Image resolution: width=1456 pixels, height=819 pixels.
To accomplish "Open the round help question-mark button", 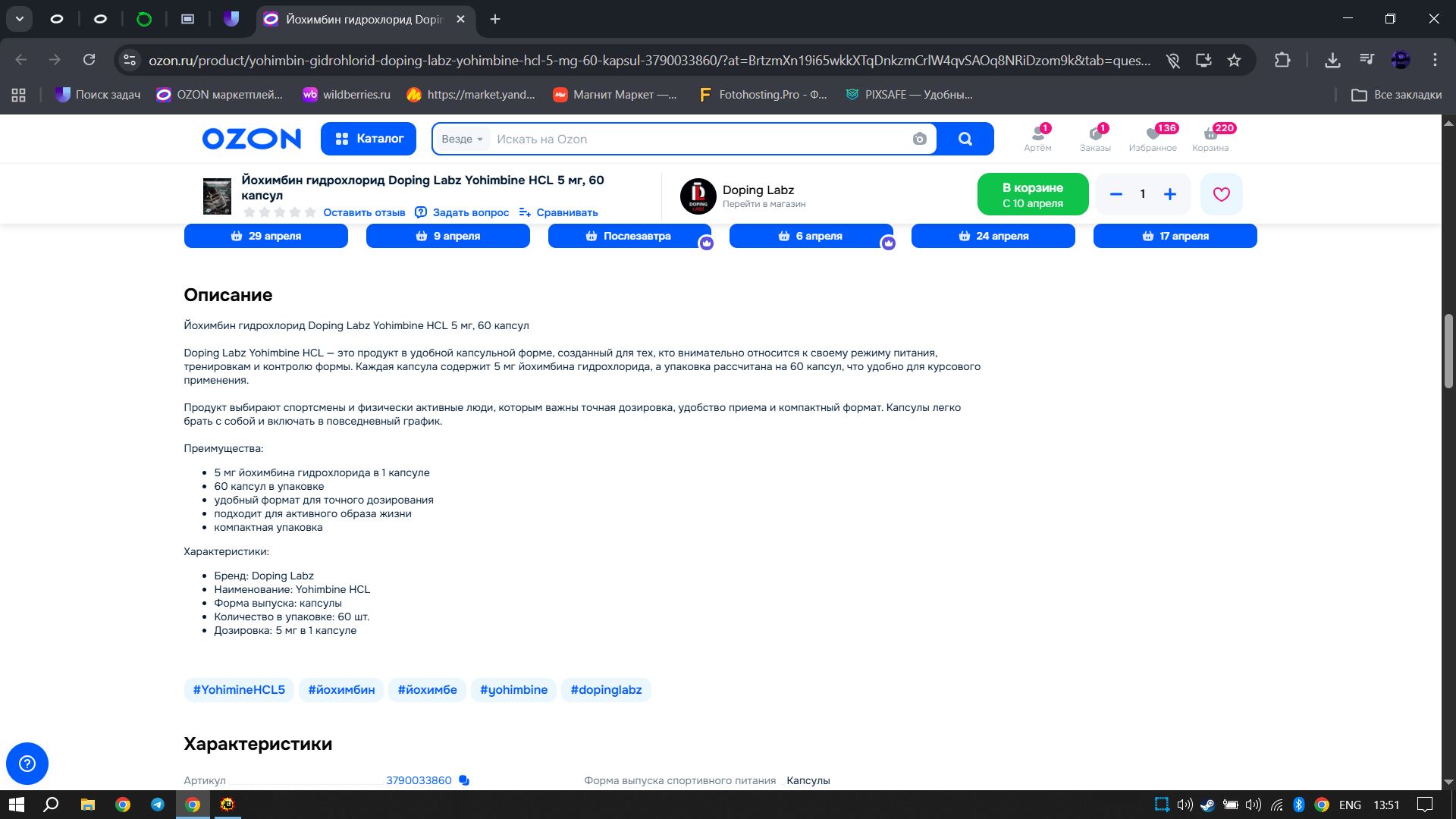I will coord(27,763).
